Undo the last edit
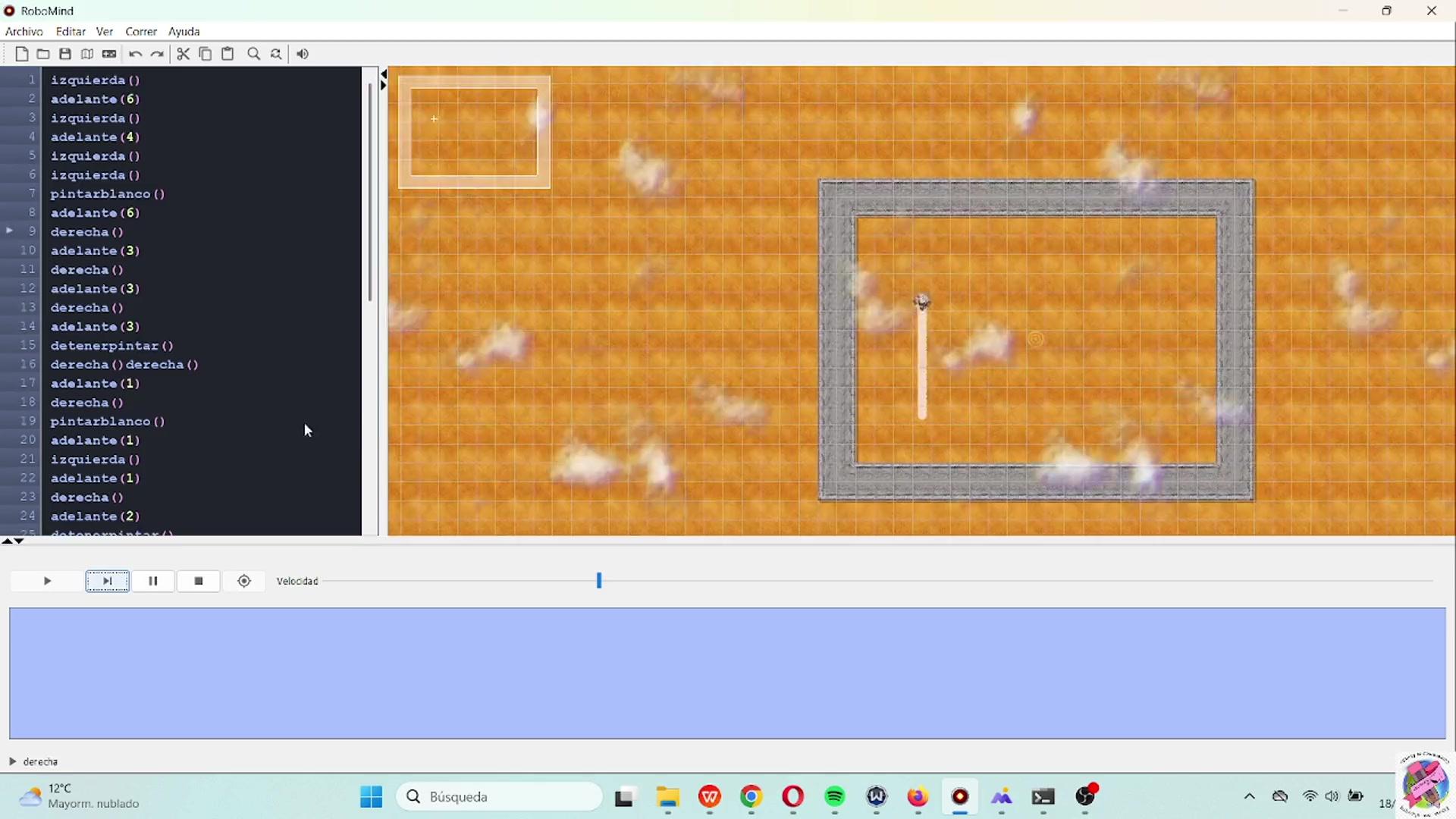Screen dimensions: 1456x819 pos(135,54)
